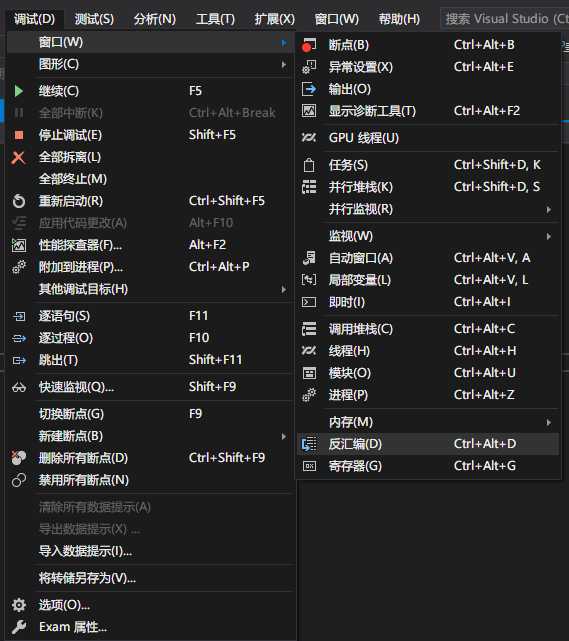Click the Output (输出) arrow icon

(x=309, y=89)
